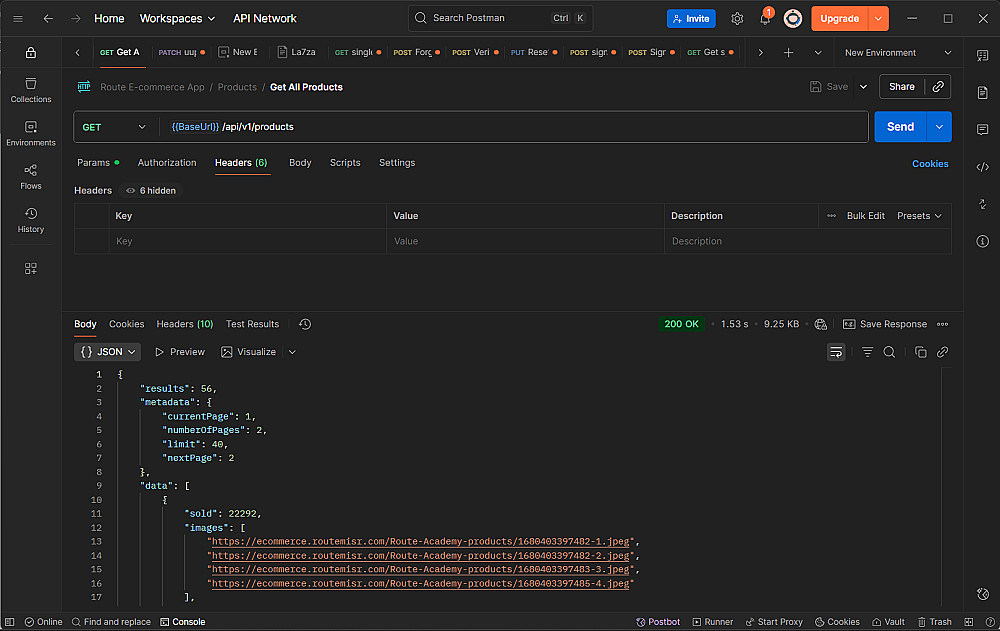Toggle the Console panel in status bar
This screenshot has height=631, width=1000.
click(x=182, y=622)
